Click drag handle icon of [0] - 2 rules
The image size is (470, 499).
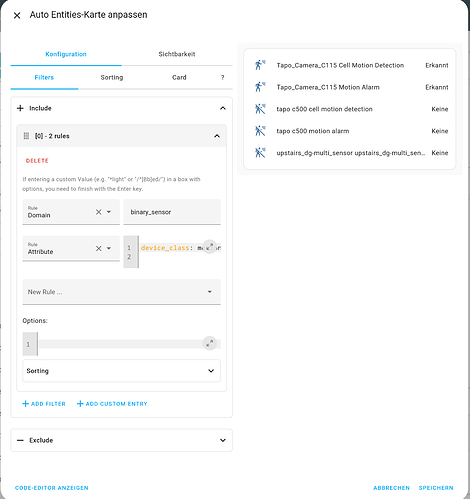[x=26, y=136]
